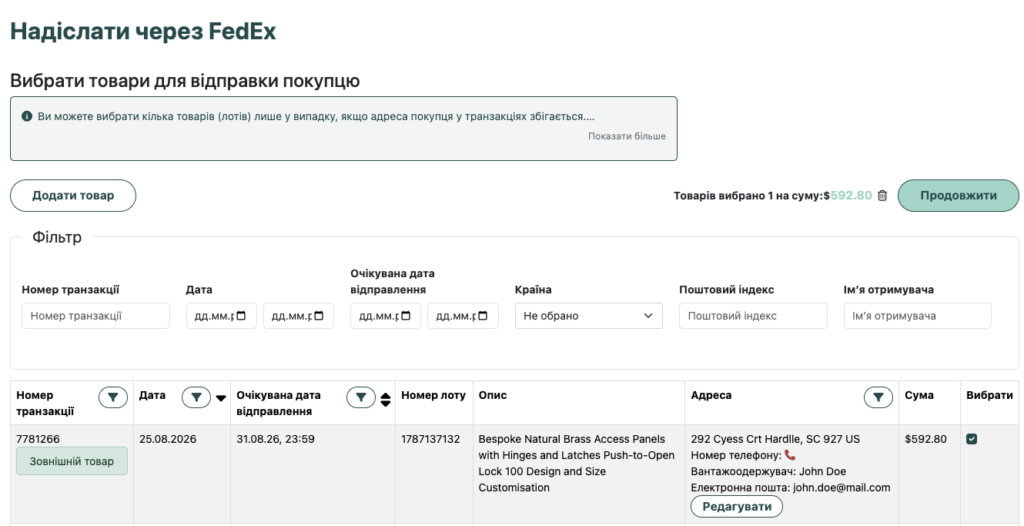Screen dimensions: 1024x526
Task: Click transaction number 7781266
Action: (x=38, y=439)
